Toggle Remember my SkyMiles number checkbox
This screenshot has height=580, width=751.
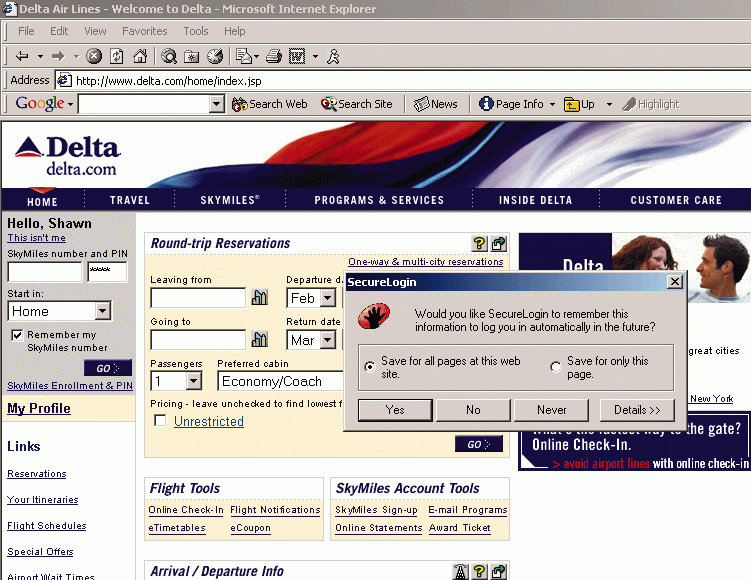coord(17,335)
